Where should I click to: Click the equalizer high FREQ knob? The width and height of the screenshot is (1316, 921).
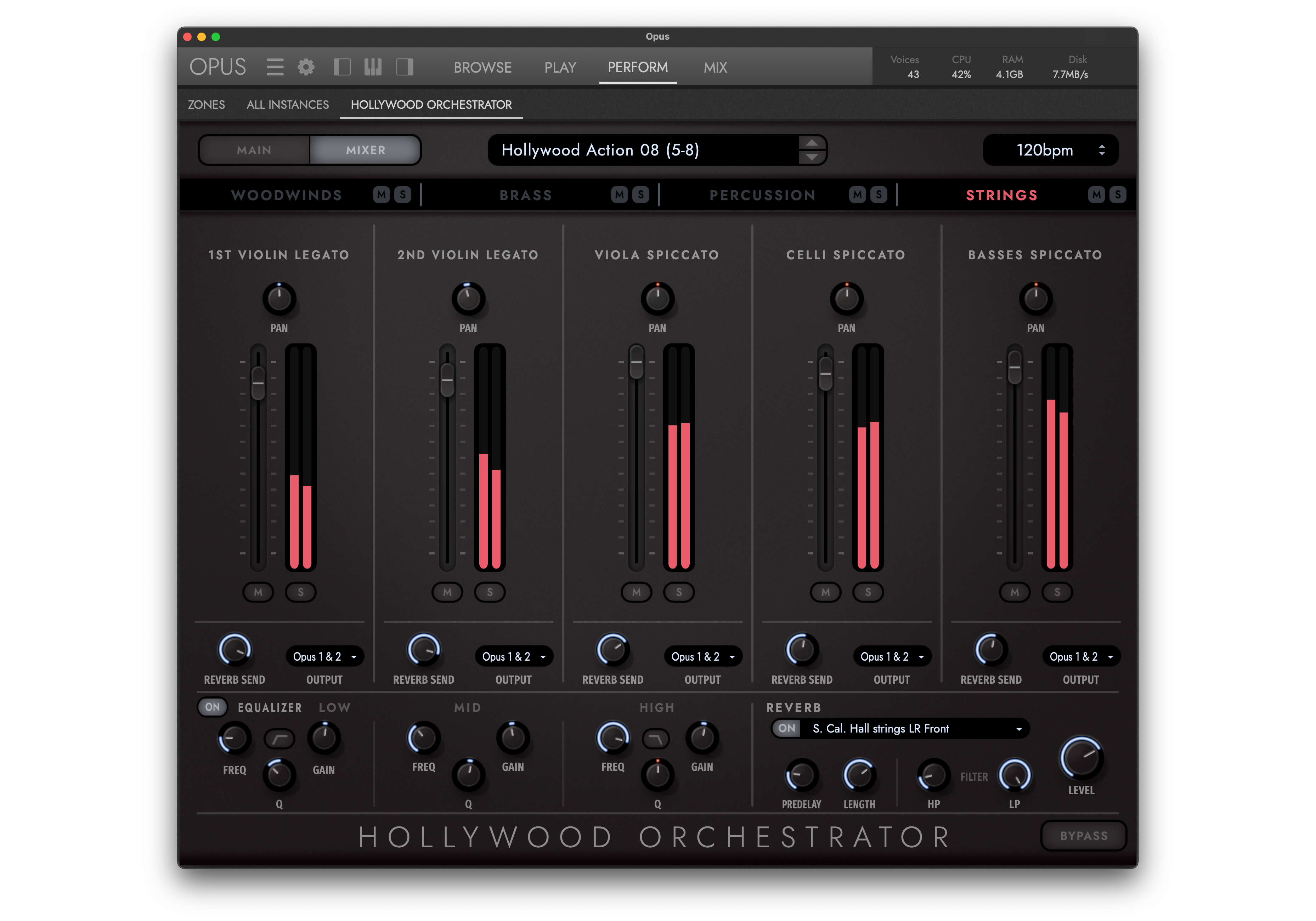[x=613, y=738]
